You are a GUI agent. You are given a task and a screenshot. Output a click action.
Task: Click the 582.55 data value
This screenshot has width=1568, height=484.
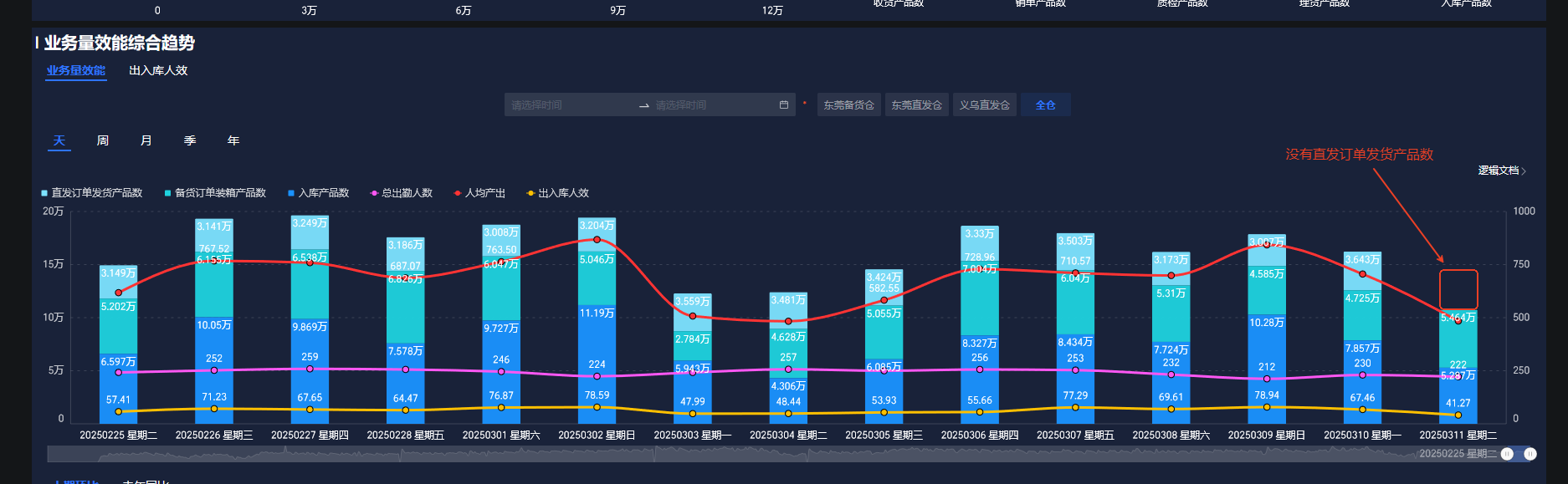coord(884,288)
